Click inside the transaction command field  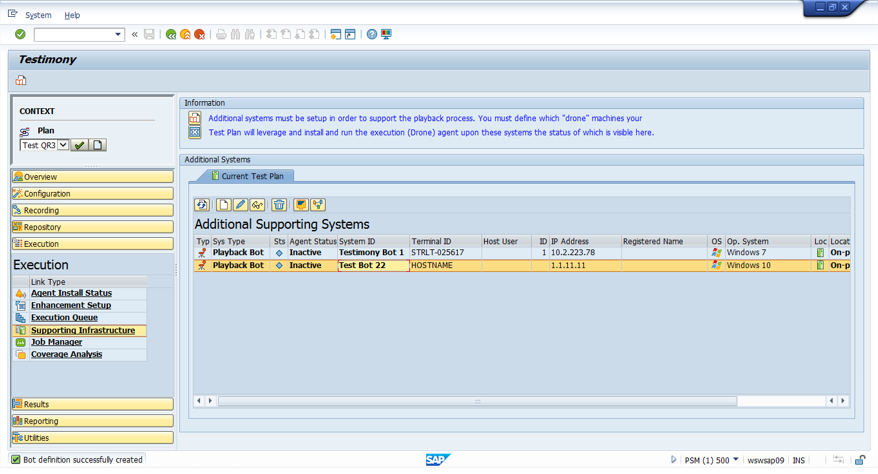click(x=74, y=35)
